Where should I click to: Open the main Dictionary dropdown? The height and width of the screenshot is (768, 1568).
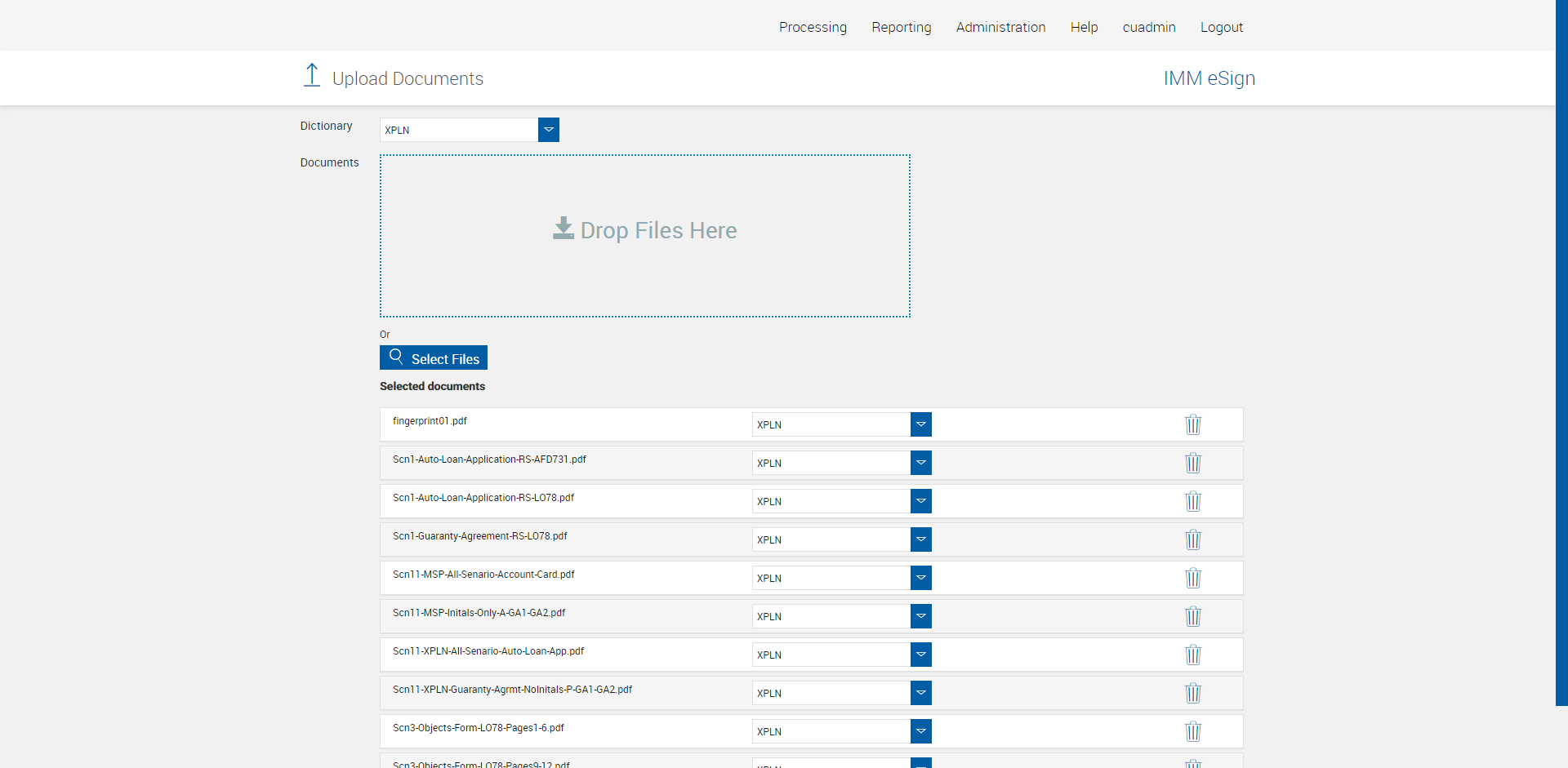[x=548, y=130]
